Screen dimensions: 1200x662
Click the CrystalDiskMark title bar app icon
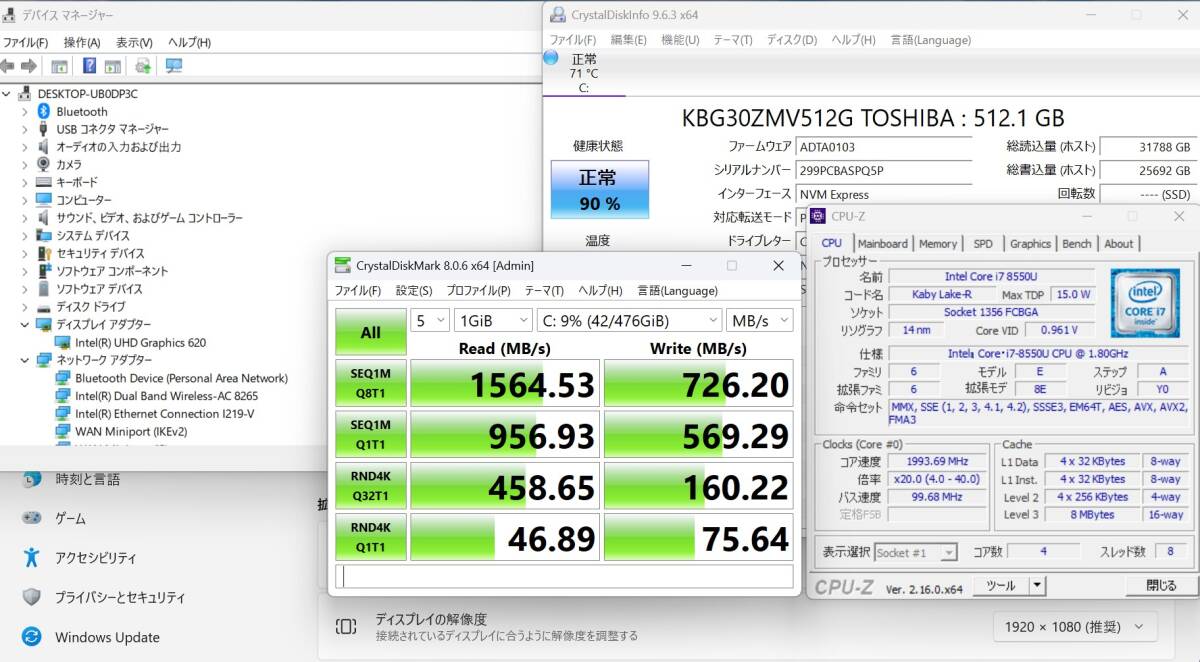[x=343, y=265]
